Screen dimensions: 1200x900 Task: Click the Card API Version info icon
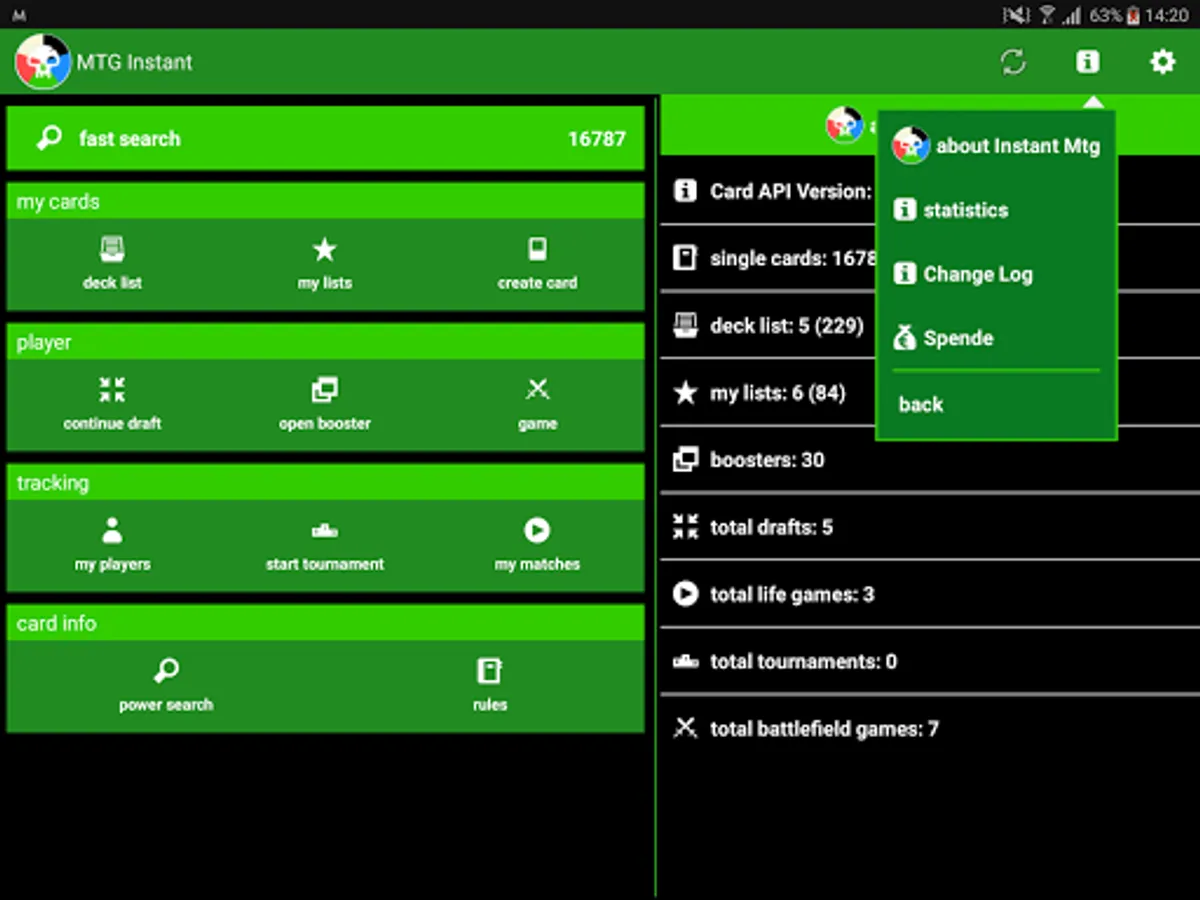685,190
